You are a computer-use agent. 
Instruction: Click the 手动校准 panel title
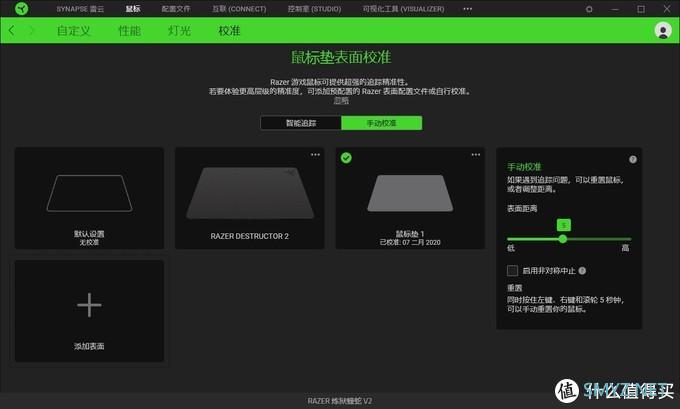[524, 167]
